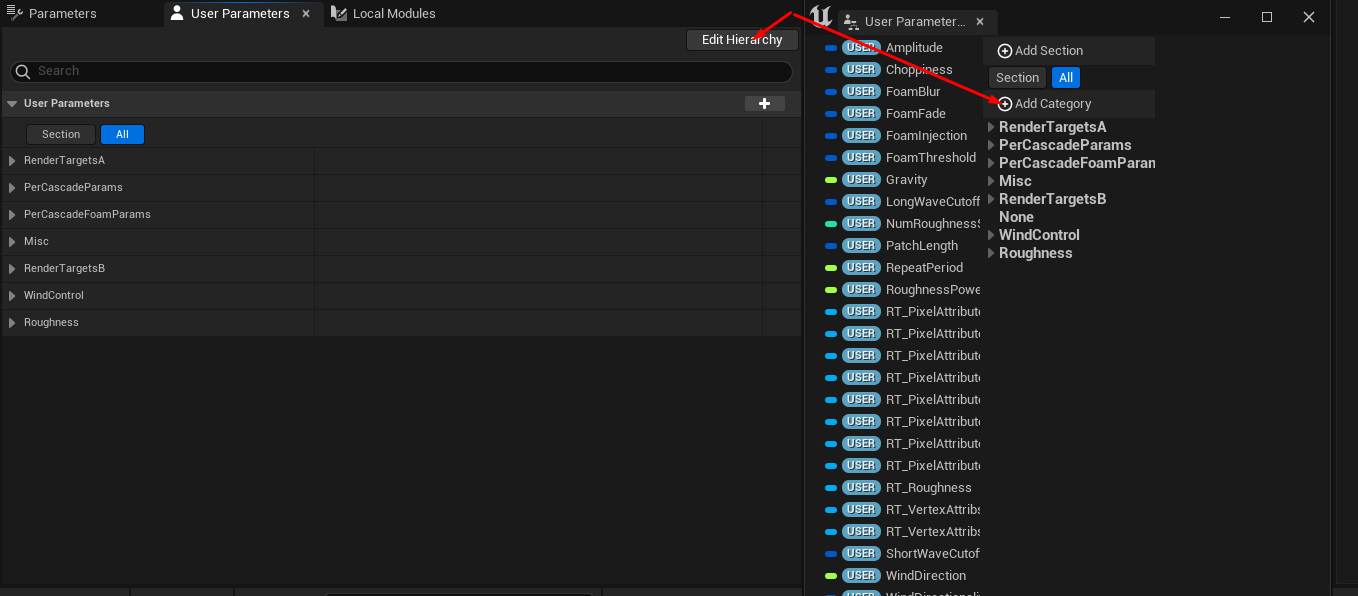Click the Amplitude parameter's blue type pill
The height and width of the screenshot is (596, 1358).
click(x=830, y=48)
